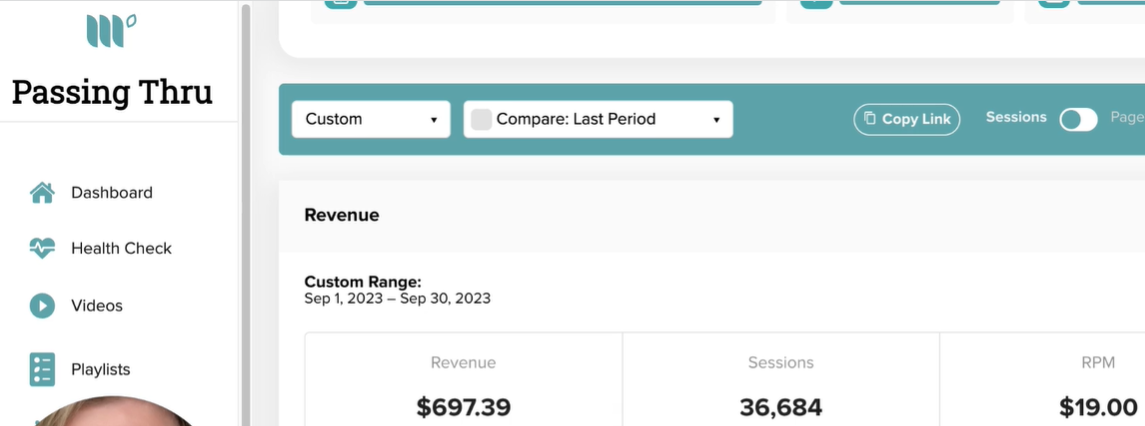This screenshot has width=1145, height=426.
Task: Click the Dashboard home icon
Action: point(42,193)
